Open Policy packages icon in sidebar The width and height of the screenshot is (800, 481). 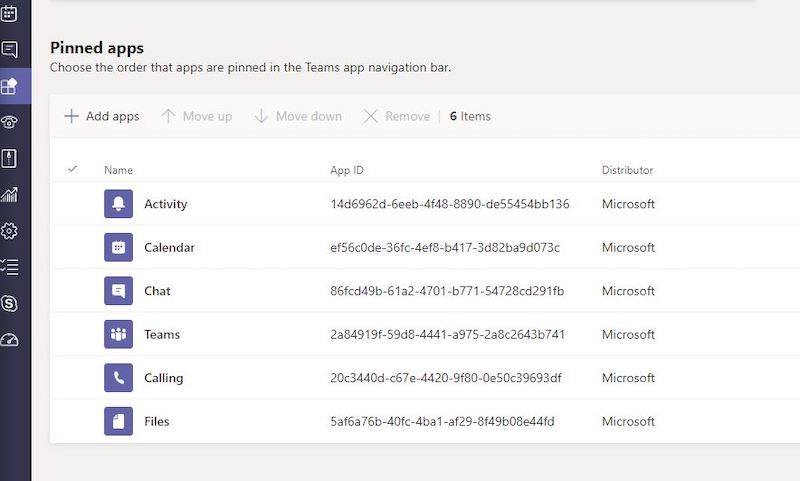(9, 159)
